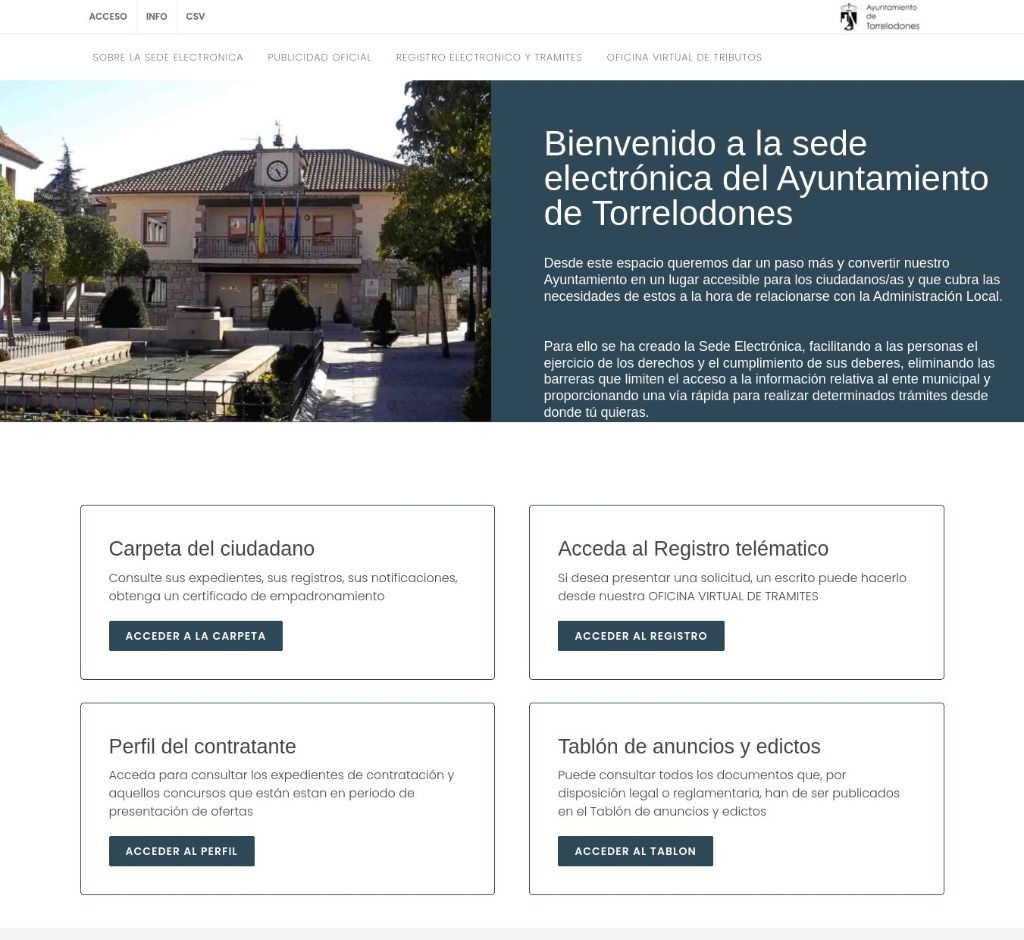Screen dimensions: 1024x940
Task: Click the paragraph starting 'Para ello se ha creado'
Action: tap(769, 379)
